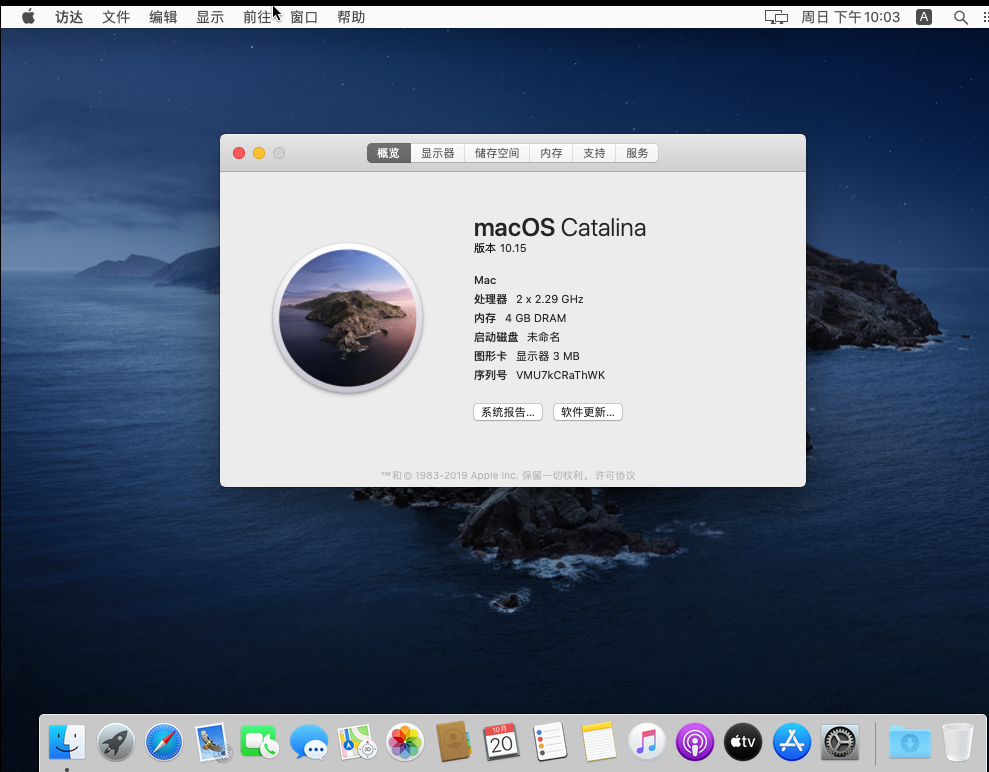989x772 pixels.
Task: Open Safari compass icon in Dock
Action: click(x=164, y=742)
